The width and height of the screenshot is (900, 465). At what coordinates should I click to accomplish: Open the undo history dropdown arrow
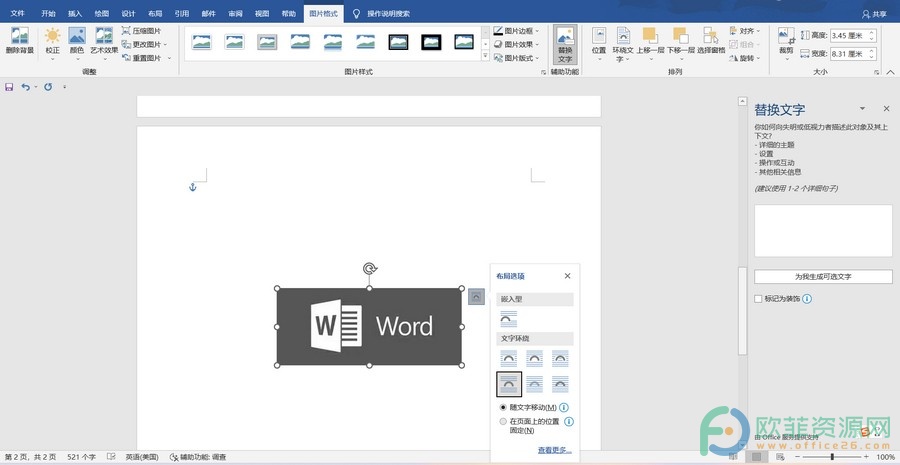(36, 87)
